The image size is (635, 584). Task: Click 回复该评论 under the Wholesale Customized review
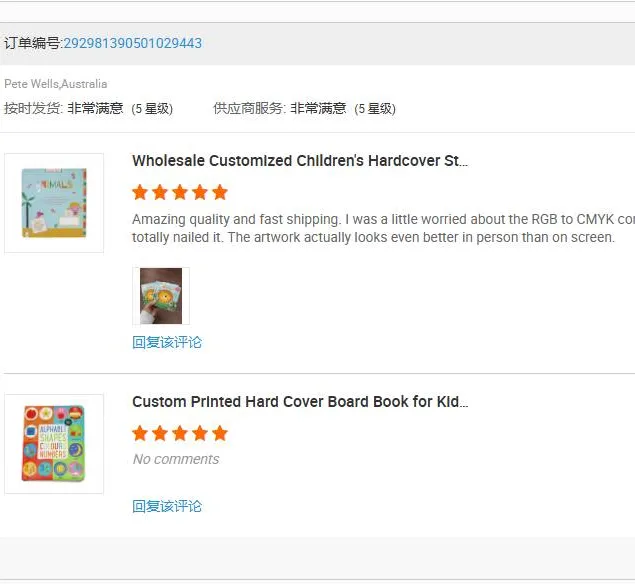[167, 342]
